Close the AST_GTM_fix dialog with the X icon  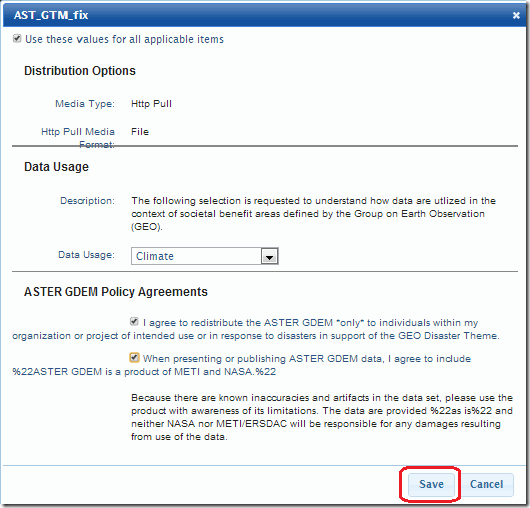(516, 16)
